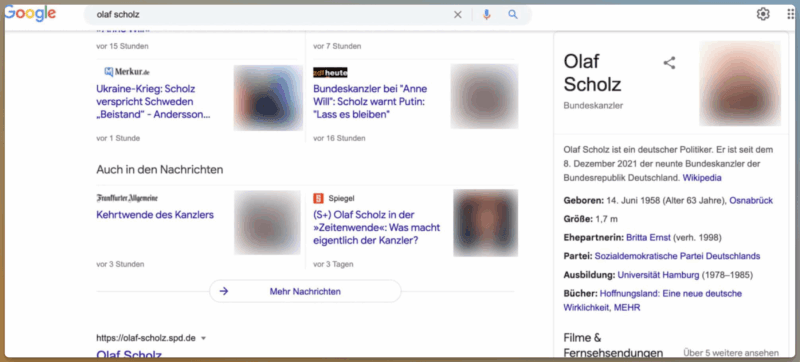Click the Olaf Scholz portrait image
This screenshot has width=800, height=362.
click(740, 83)
